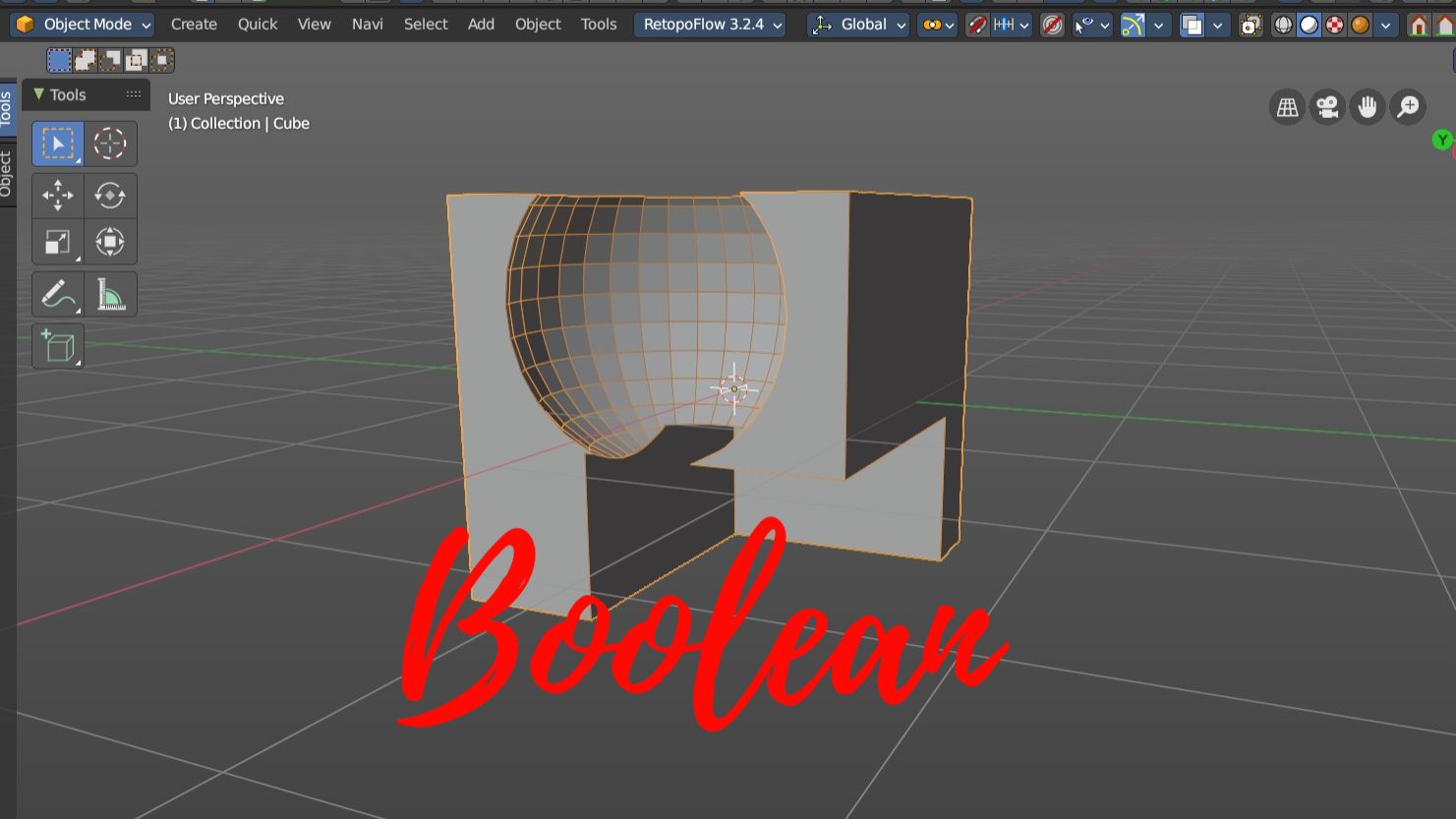The height and width of the screenshot is (819, 1456).
Task: Switch viewport shading to Solid
Action: click(1309, 25)
